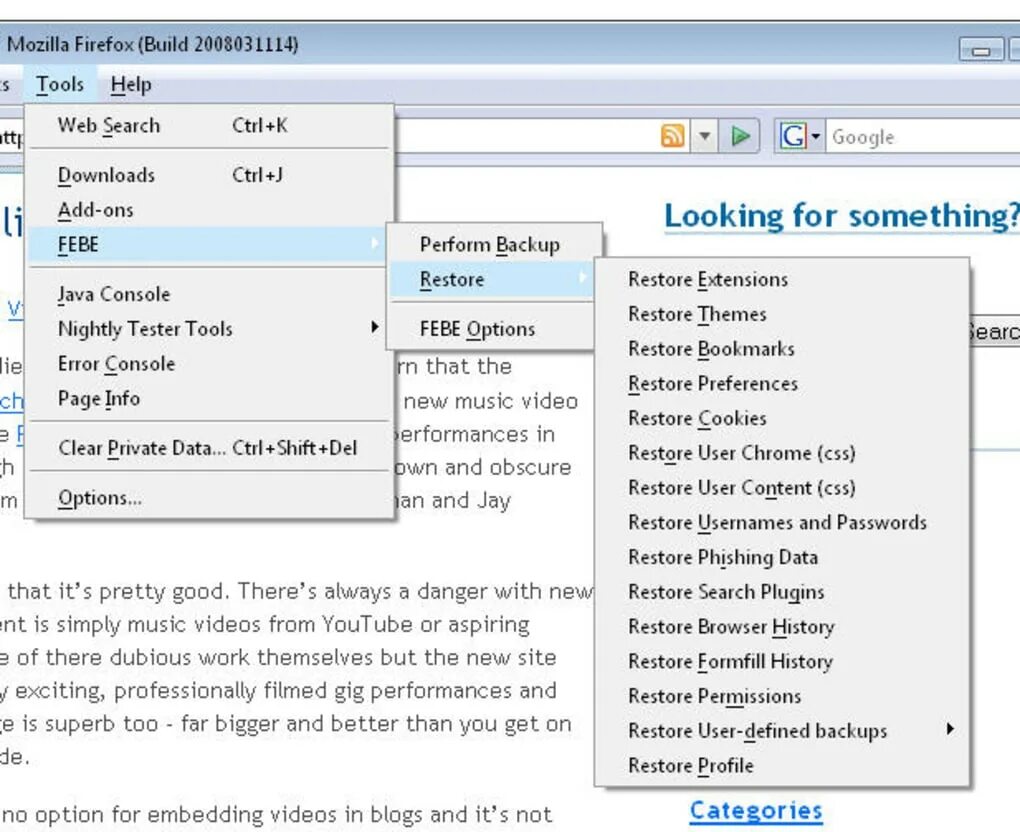The image size is (1020, 832).
Task: Expand Restore User-defined backups submenu
Action: (782, 731)
